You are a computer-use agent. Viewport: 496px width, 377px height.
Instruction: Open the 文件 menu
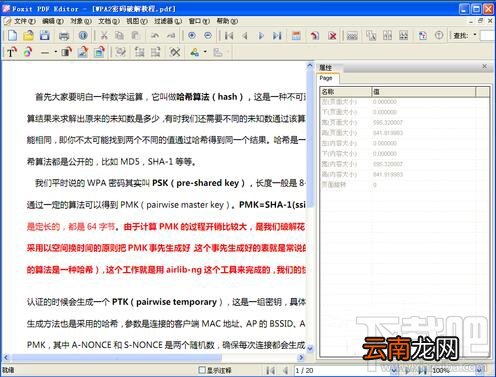pyautogui.click(x=24, y=21)
